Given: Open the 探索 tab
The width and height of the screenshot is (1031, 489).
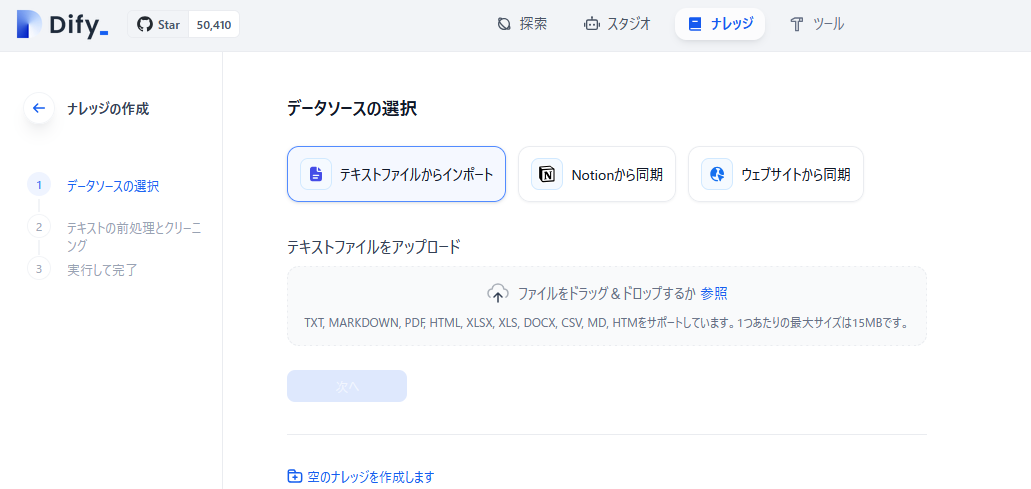Looking at the screenshot, I should click(522, 24).
